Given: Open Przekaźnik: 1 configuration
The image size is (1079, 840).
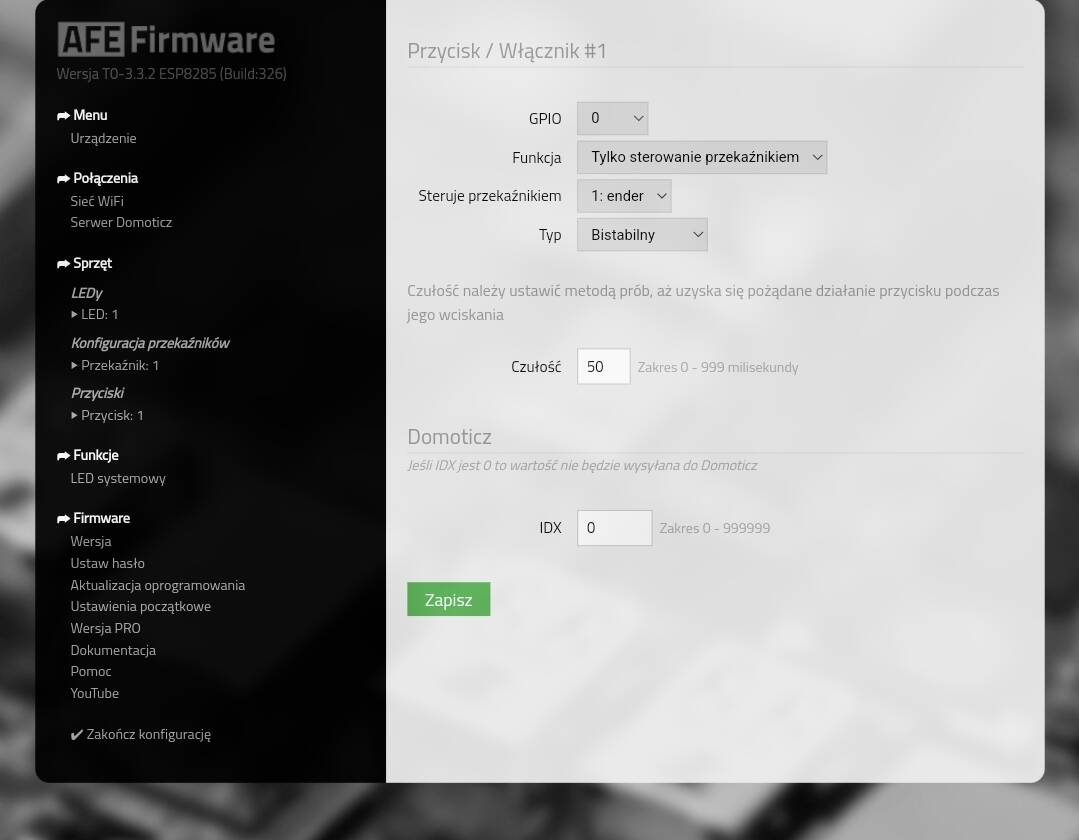Looking at the screenshot, I should pos(119,365).
